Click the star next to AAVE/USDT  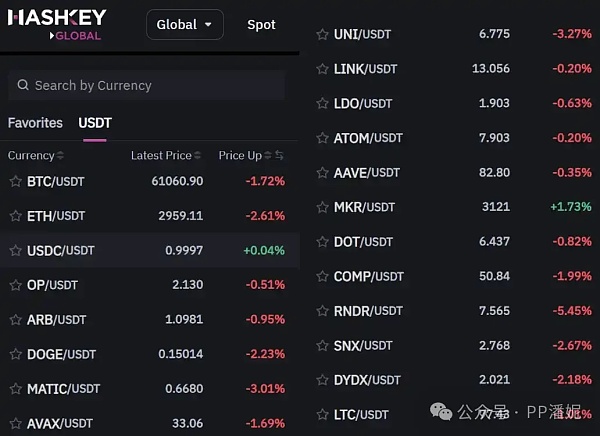(x=322, y=173)
